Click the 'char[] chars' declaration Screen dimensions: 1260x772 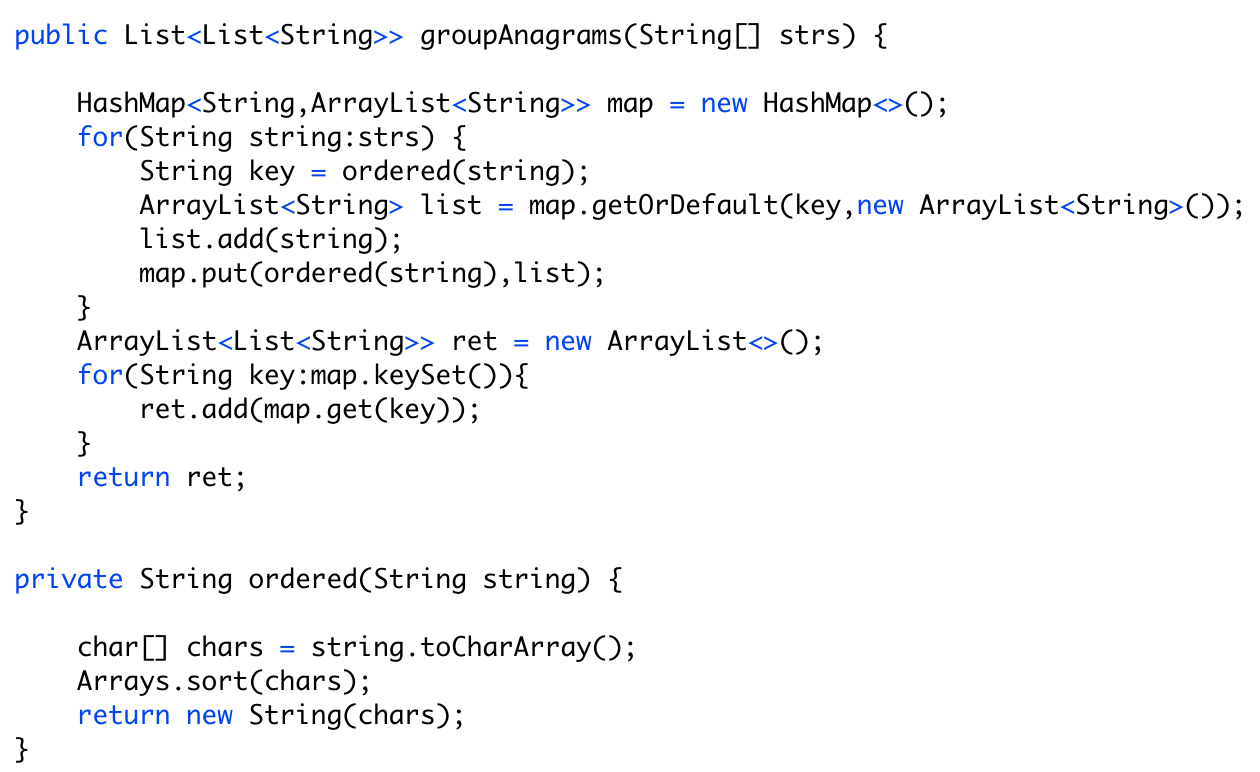(x=170, y=647)
